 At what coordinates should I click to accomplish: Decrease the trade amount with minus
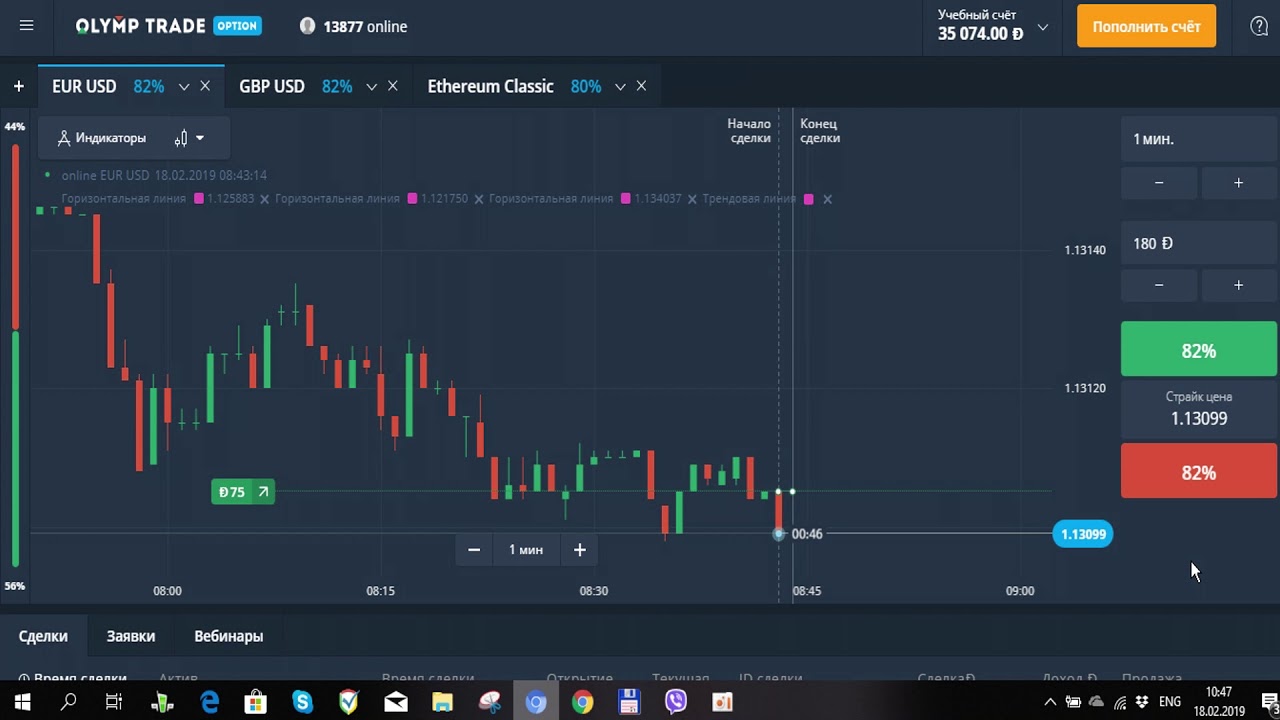click(1159, 285)
